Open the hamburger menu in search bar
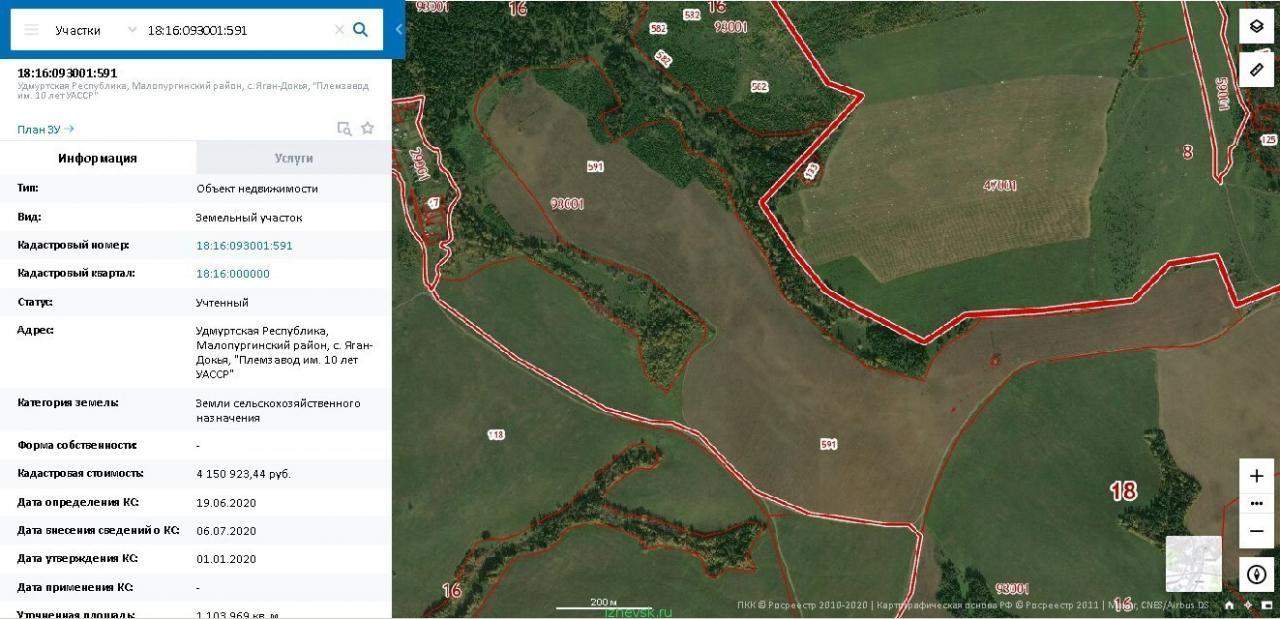1280x619 pixels. pos(31,30)
